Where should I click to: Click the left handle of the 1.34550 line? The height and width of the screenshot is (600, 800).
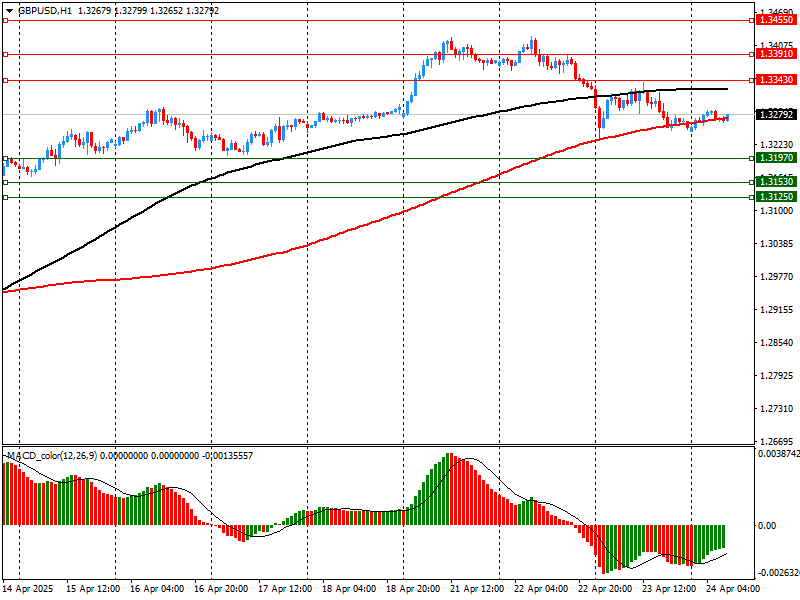click(x=5, y=19)
